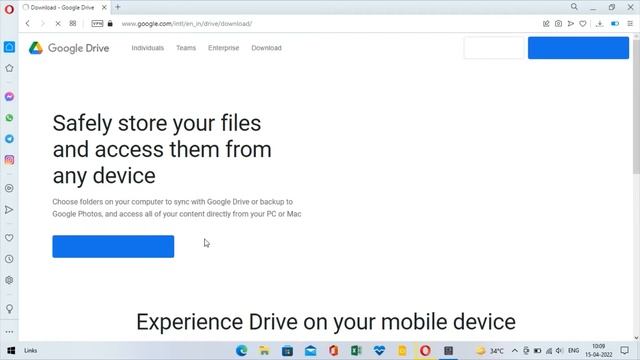Open the Individuals navigation link
This screenshot has height=360, width=640.
tap(147, 48)
